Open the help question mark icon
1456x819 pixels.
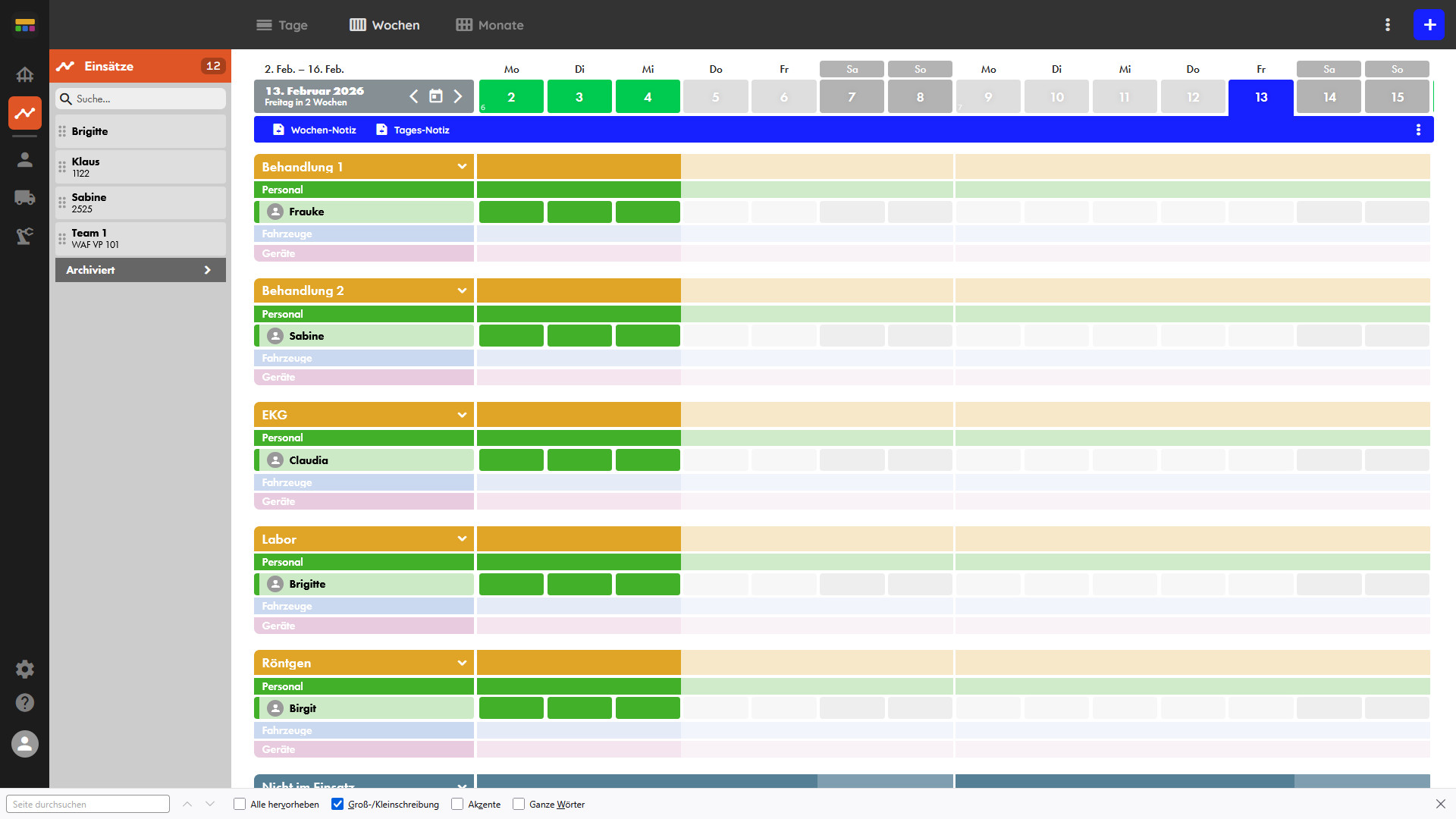pos(24,703)
